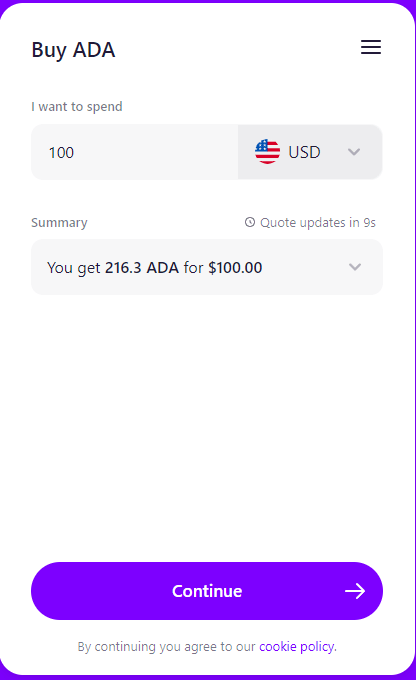The image size is (416, 680).
Task: Click the bold 216.3 ADA amount
Action: click(142, 268)
